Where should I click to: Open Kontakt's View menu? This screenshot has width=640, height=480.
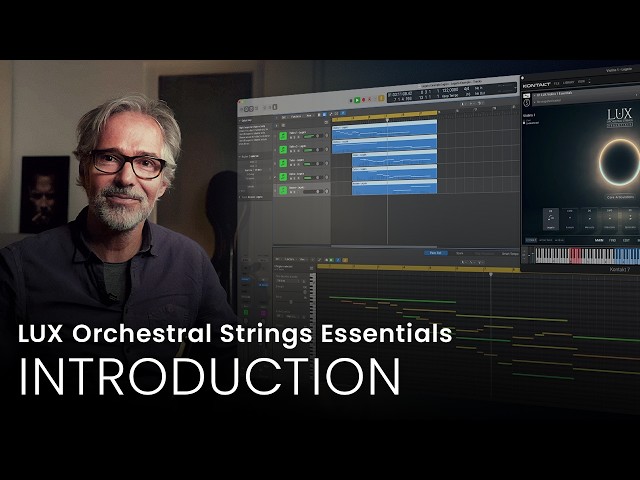[581, 82]
